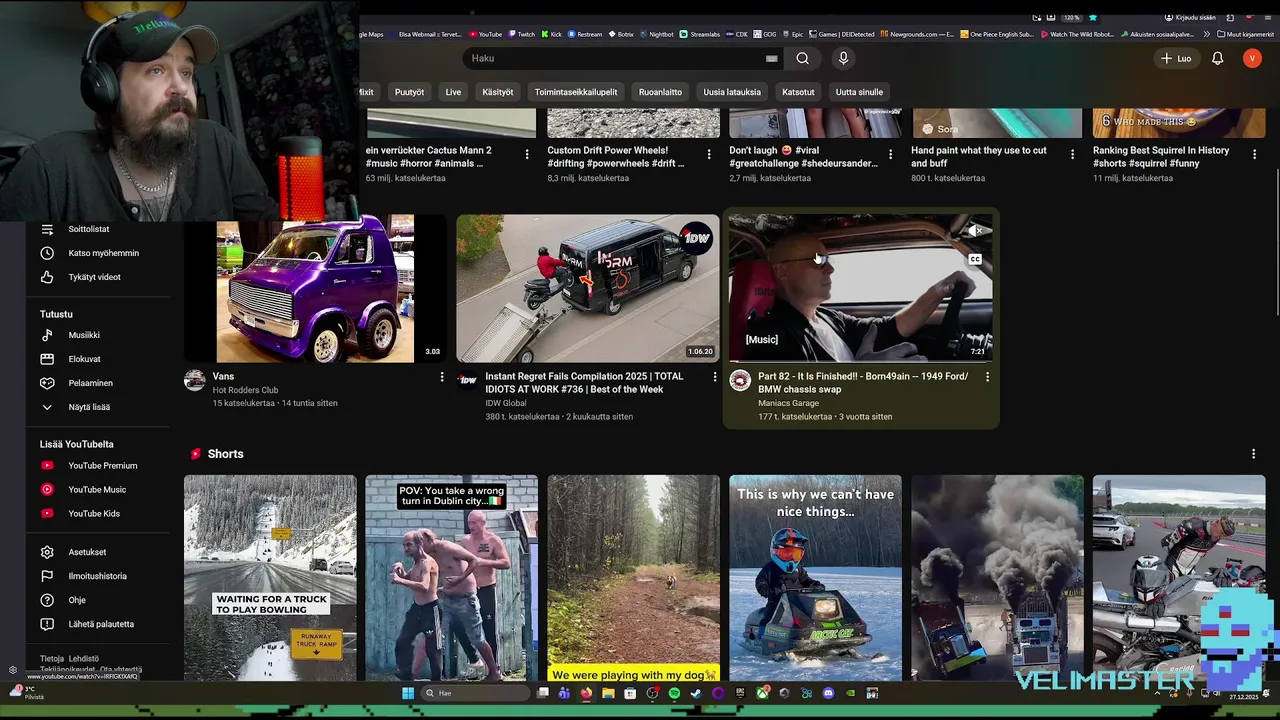Open options for Ranking Best Squirrel short
1280x720 pixels.
click(1254, 154)
